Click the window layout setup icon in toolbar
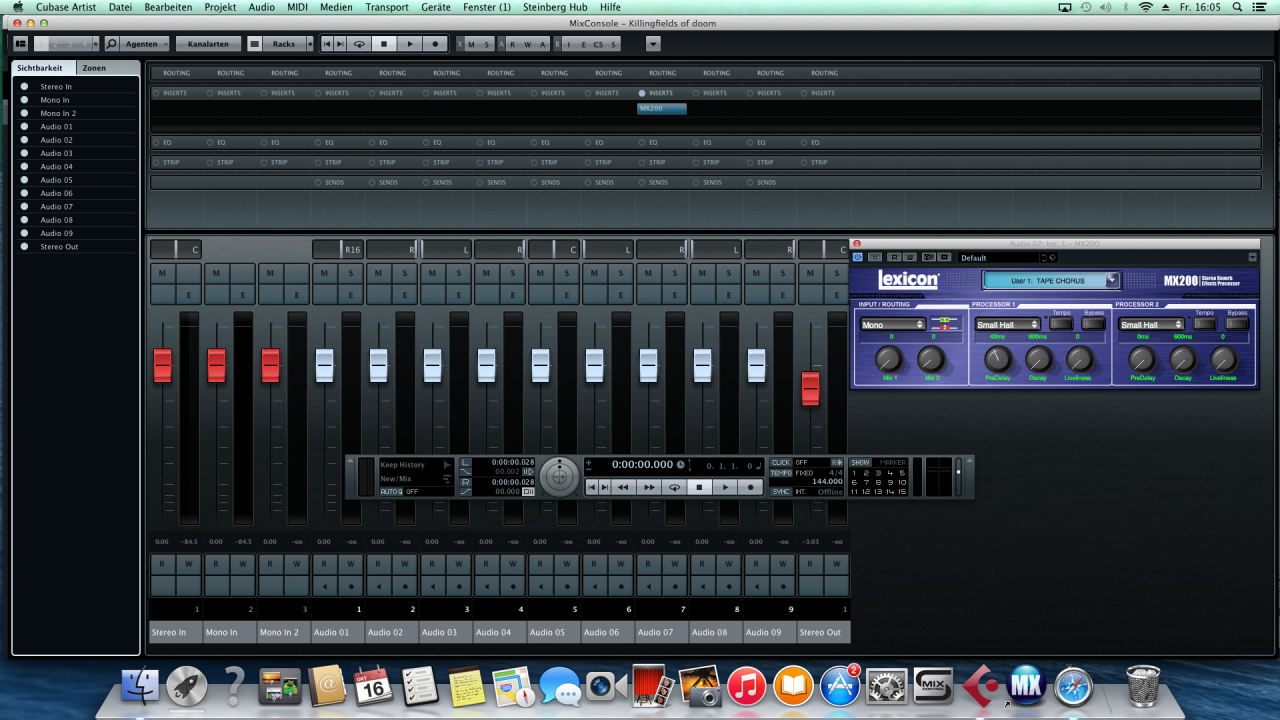The height and width of the screenshot is (720, 1280). pyautogui.click(x=20, y=44)
